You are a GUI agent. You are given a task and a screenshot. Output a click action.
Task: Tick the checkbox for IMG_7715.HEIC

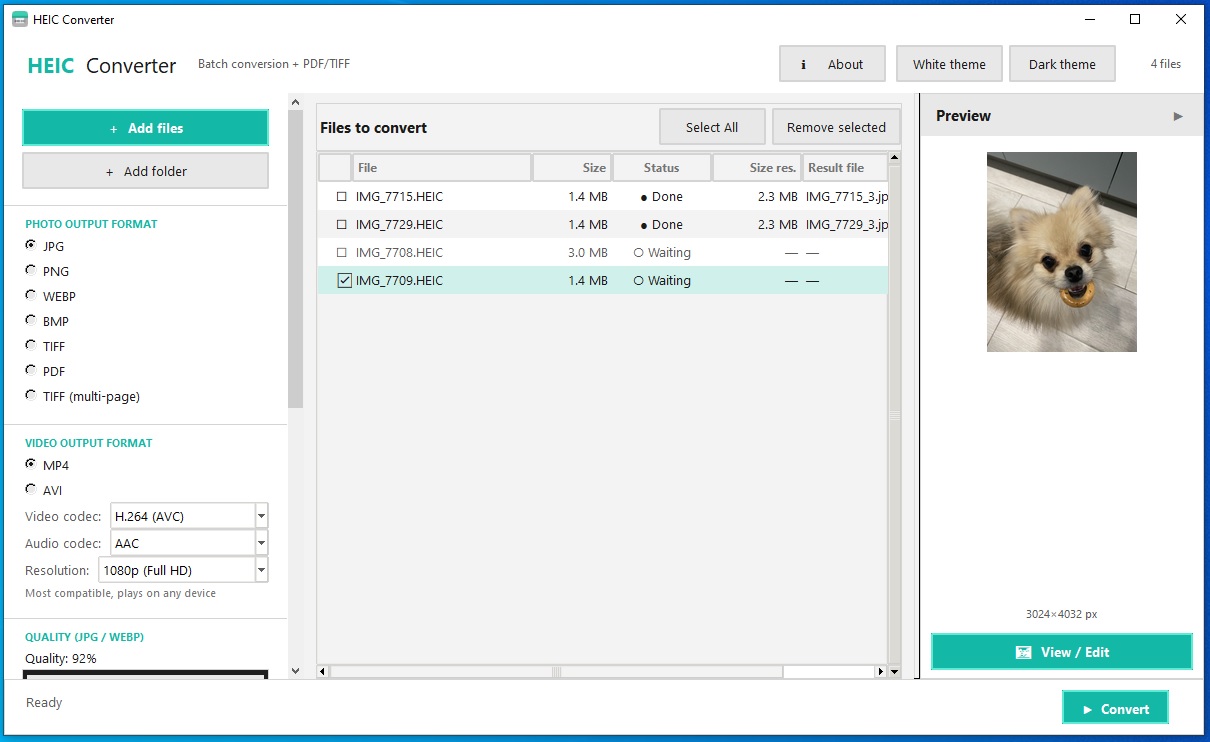click(342, 197)
